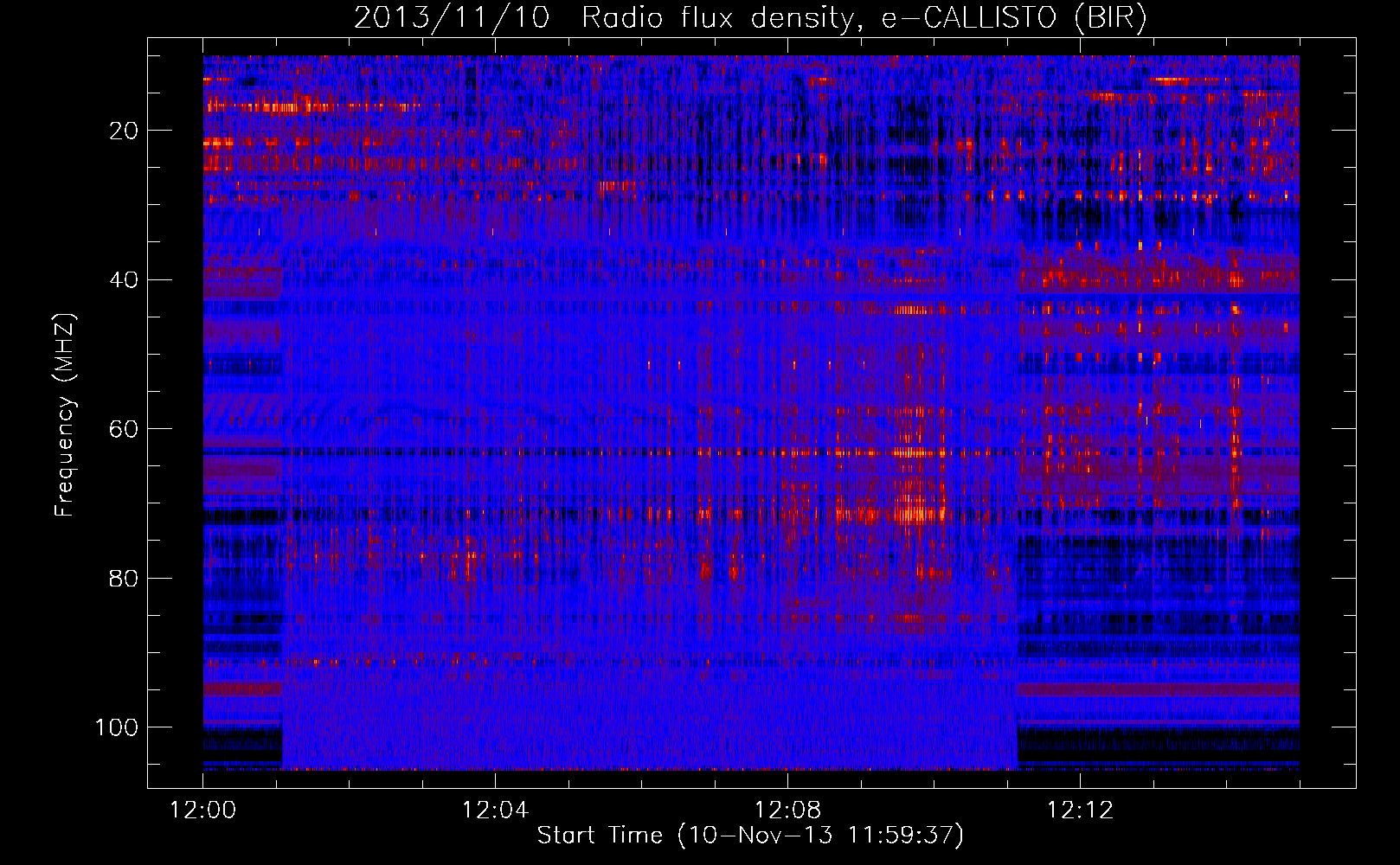1400x865 pixels.
Task: Click the "Frequency (MHZ)" axis label
Action: (65, 414)
